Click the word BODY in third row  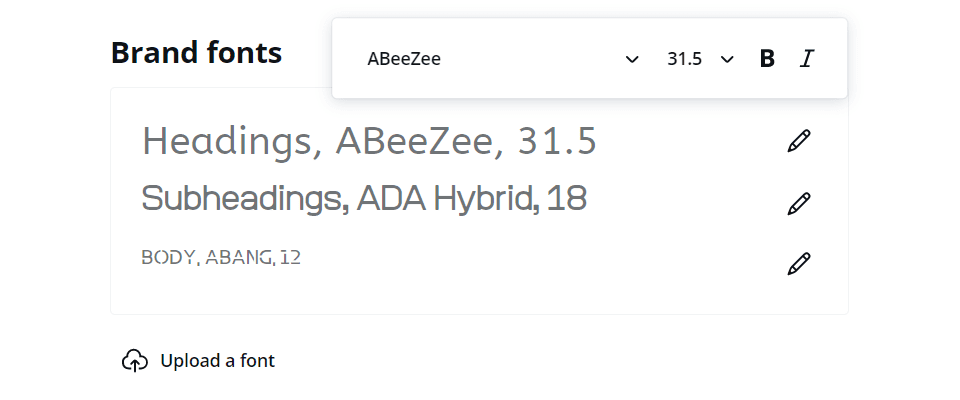[x=168, y=257]
